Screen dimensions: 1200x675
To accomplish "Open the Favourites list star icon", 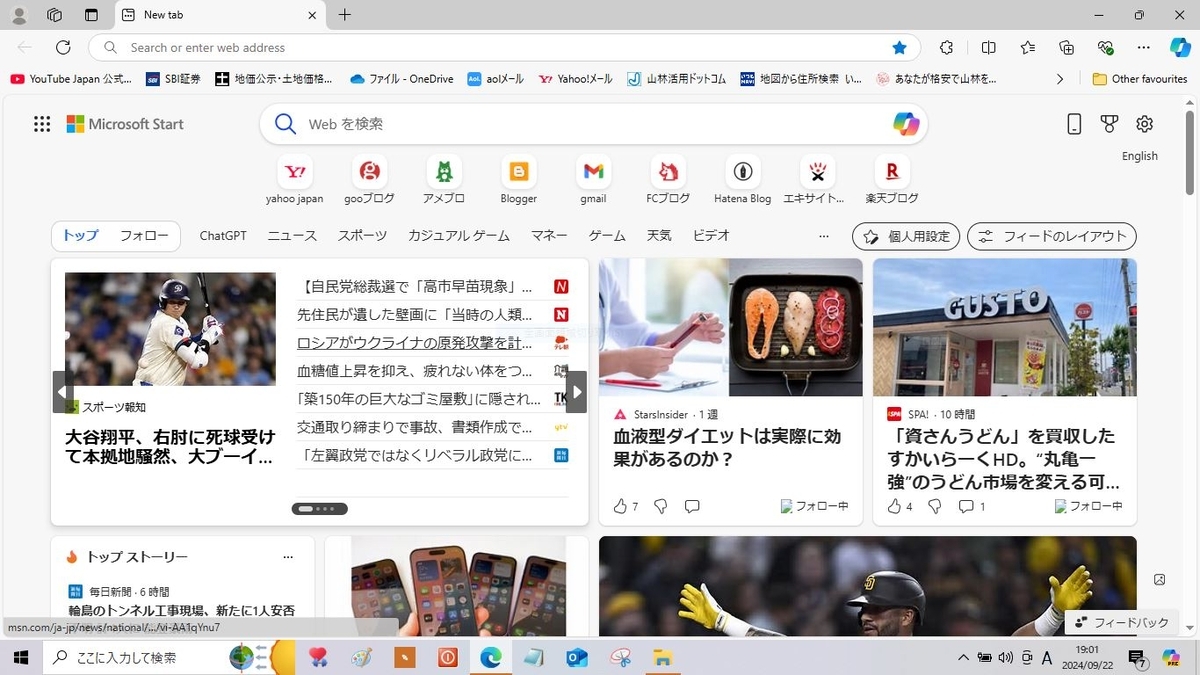I will point(1028,47).
